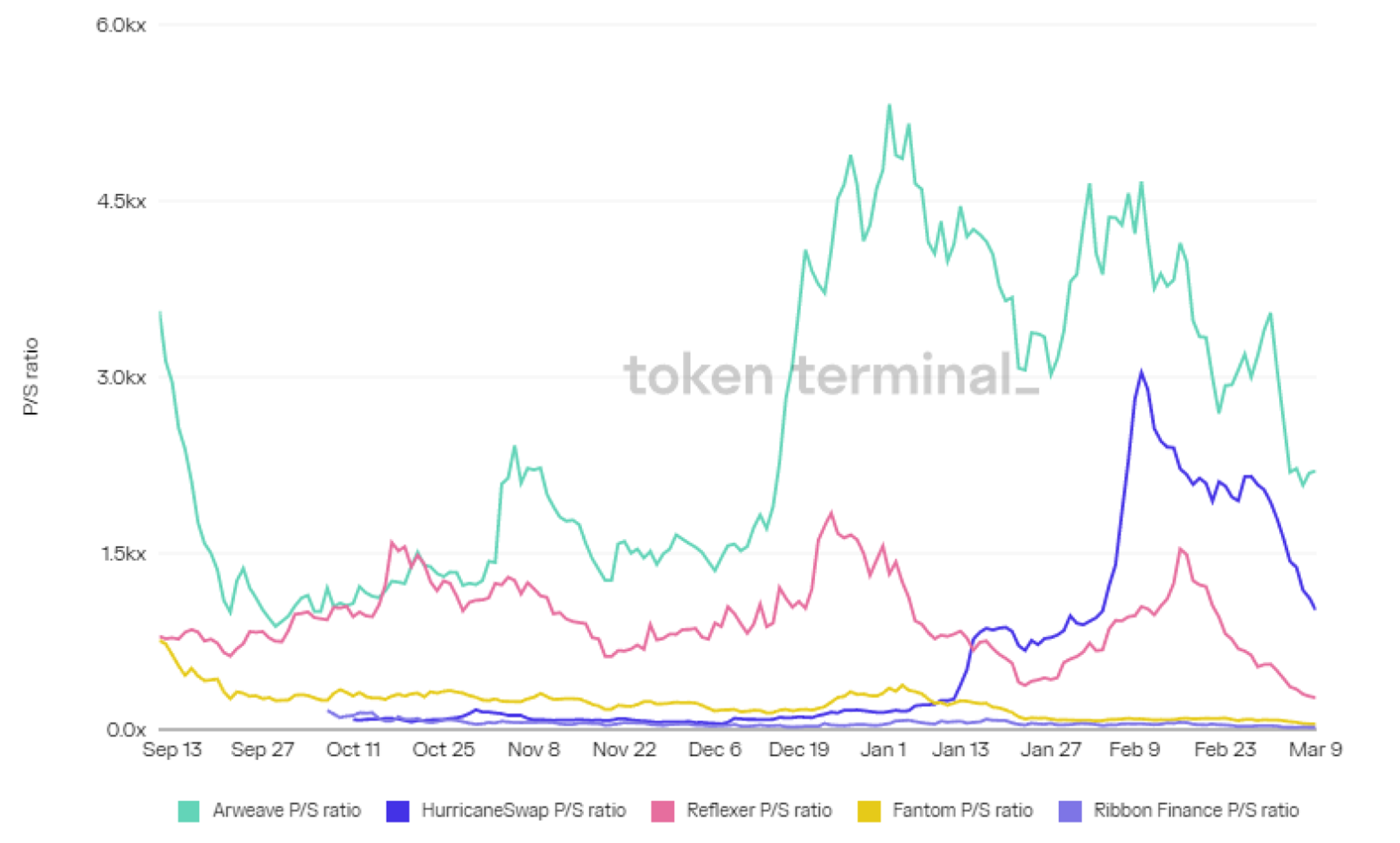Select the Nov 8 x-axis date label
The width and height of the screenshot is (1400, 843).
coord(534,750)
